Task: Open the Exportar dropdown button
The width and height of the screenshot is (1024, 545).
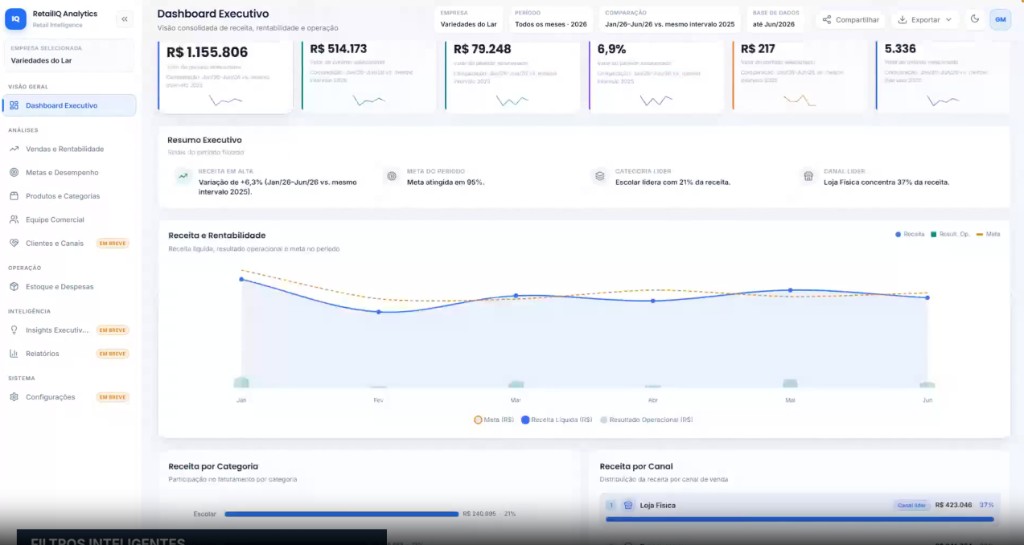Action: click(x=925, y=20)
